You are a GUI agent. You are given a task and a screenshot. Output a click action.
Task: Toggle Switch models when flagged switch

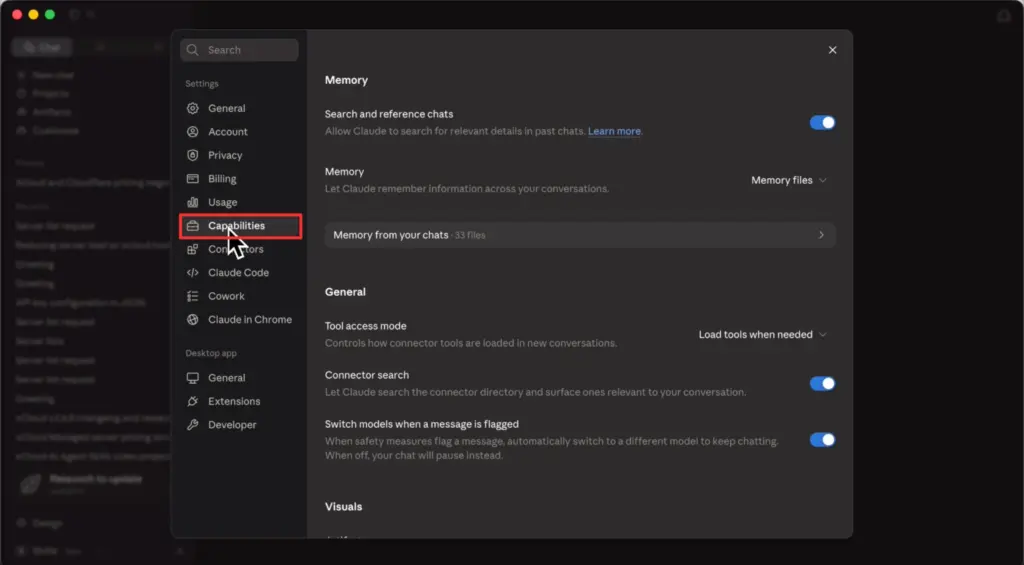[822, 440]
